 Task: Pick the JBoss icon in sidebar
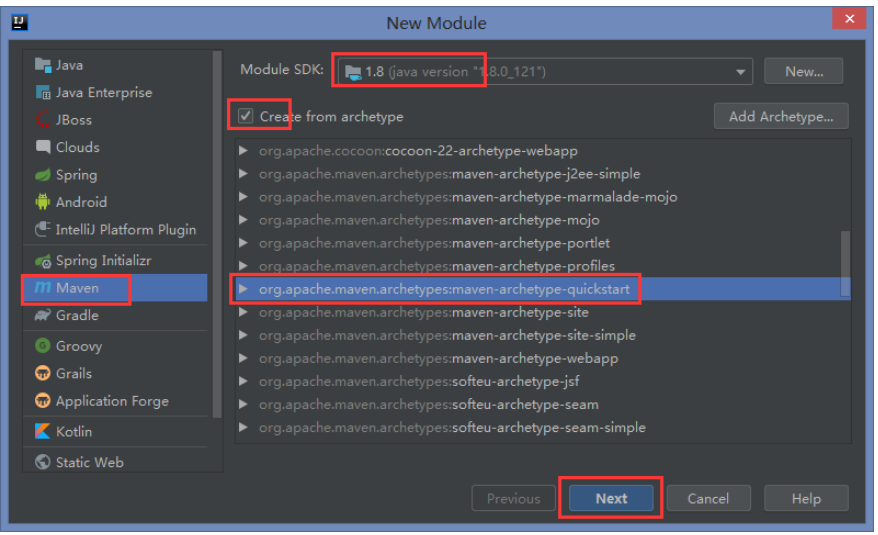click(43, 120)
